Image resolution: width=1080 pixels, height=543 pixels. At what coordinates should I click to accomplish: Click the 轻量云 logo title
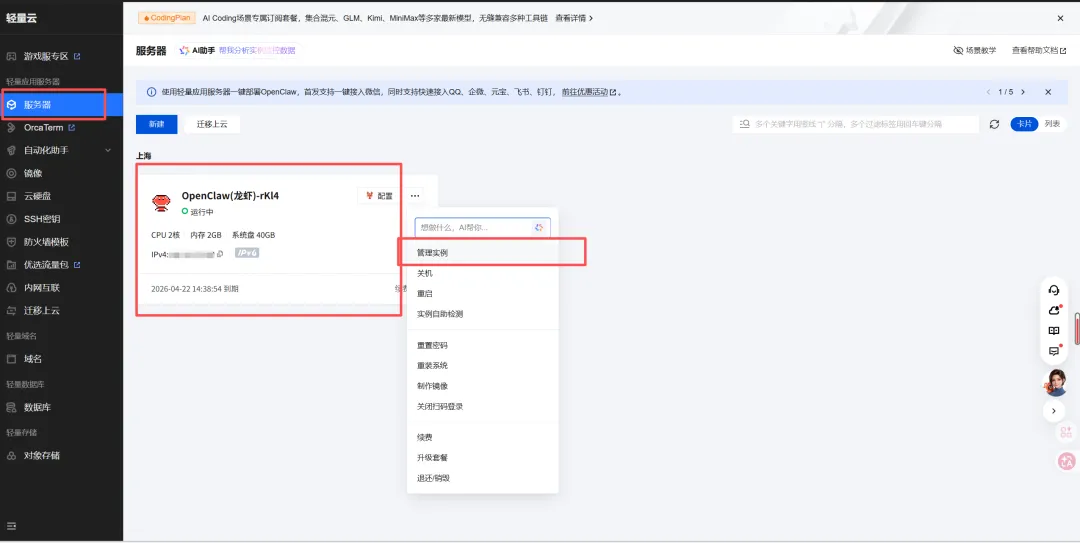[21, 18]
